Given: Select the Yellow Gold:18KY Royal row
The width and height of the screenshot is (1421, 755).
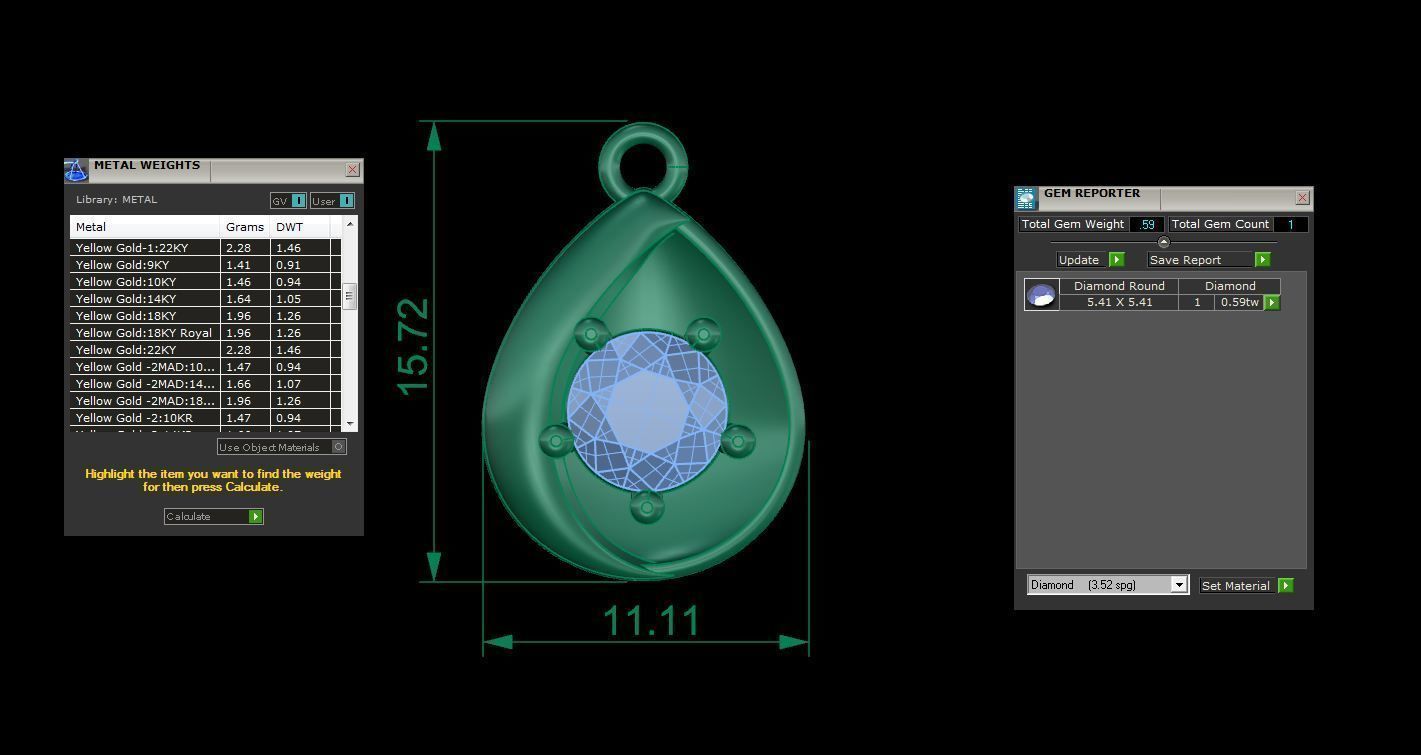Looking at the screenshot, I should (205, 333).
